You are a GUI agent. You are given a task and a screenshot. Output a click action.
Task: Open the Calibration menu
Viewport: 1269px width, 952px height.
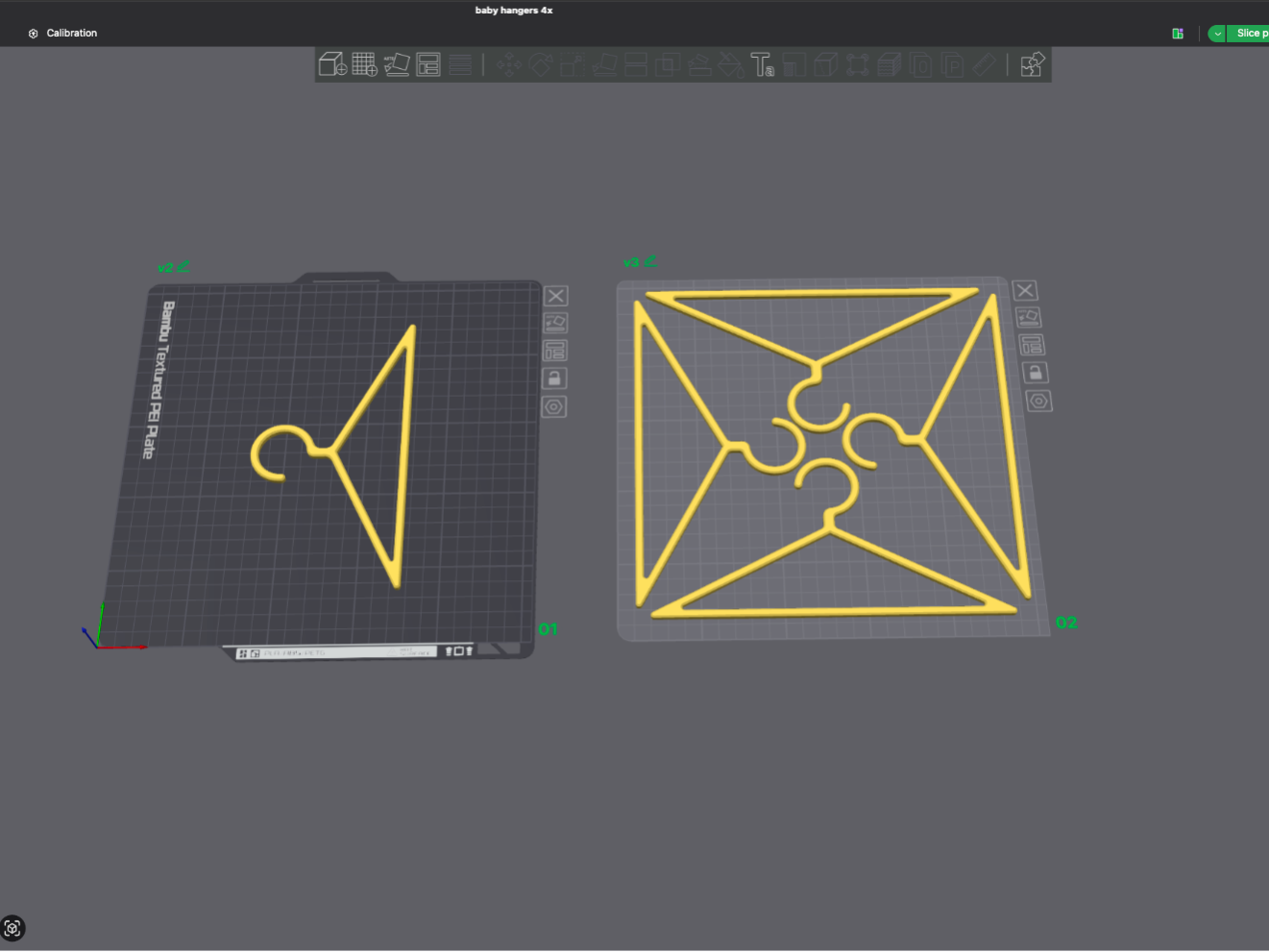coord(63,34)
